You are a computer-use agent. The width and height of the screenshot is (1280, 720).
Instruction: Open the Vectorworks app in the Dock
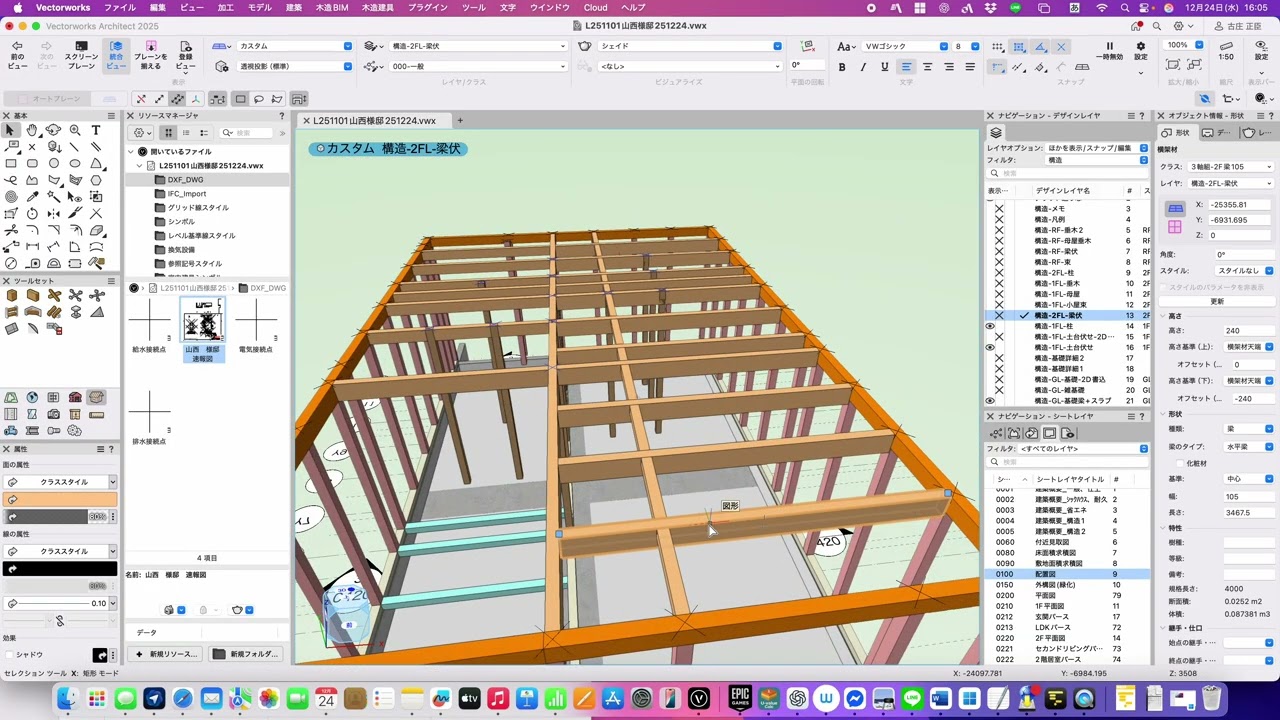tap(699, 698)
